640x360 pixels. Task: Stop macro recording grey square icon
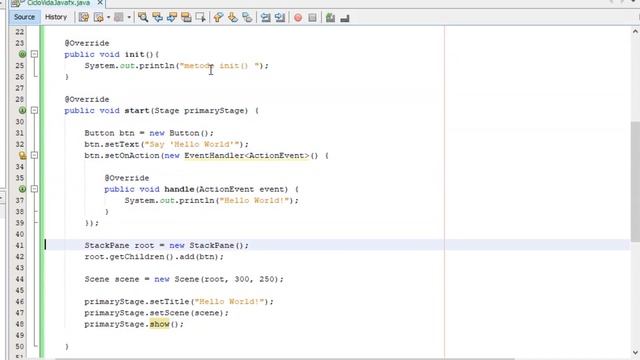(x=312, y=18)
